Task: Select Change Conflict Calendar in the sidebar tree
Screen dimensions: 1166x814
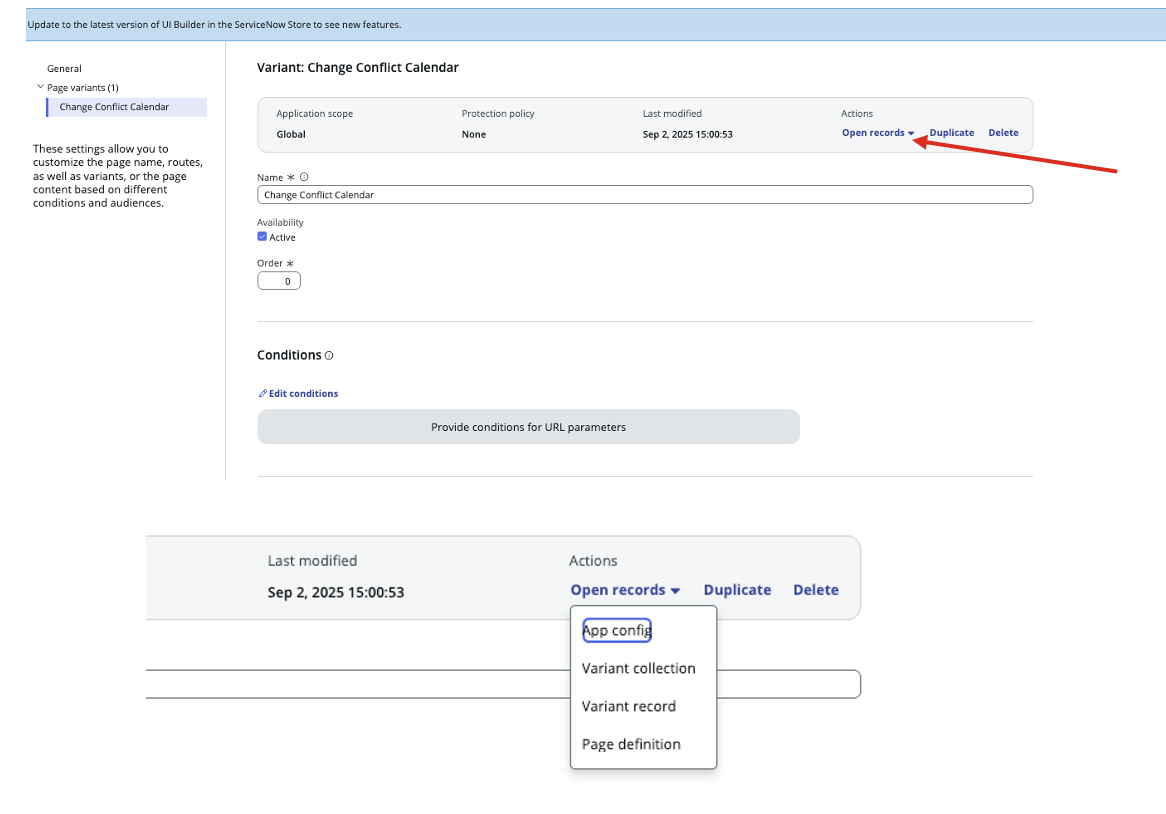Action: click(114, 107)
